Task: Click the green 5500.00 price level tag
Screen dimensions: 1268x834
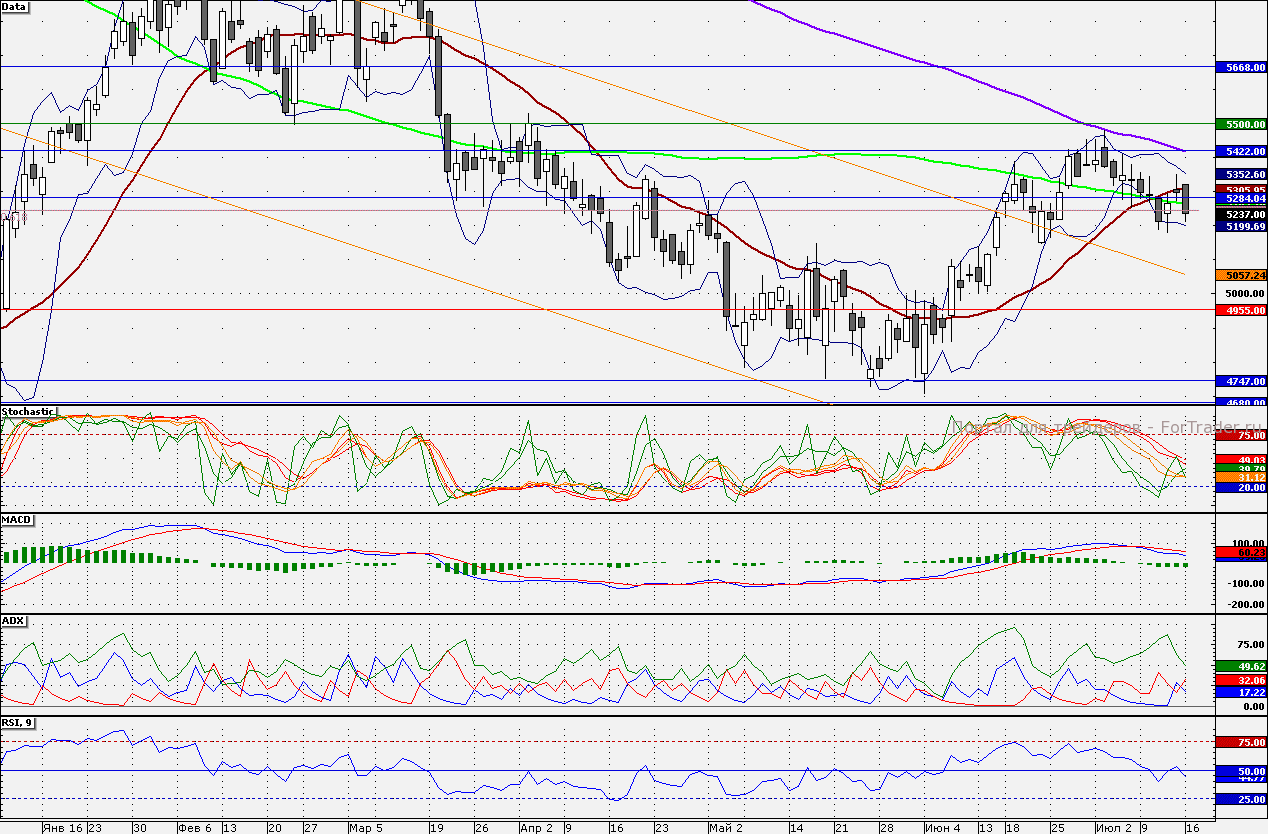Action: 1240,124
